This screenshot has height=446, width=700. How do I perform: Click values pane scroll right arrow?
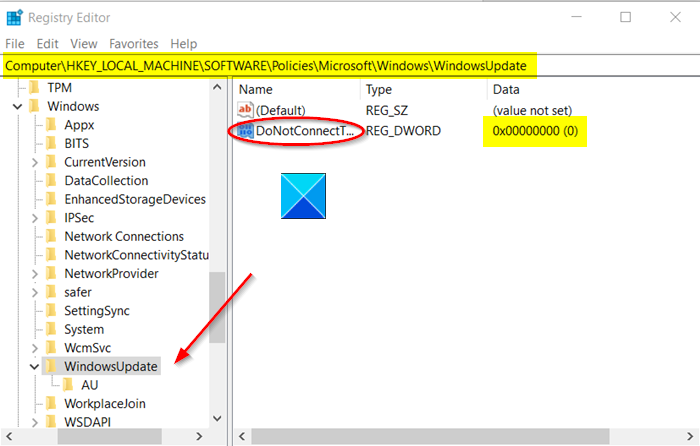(690, 436)
